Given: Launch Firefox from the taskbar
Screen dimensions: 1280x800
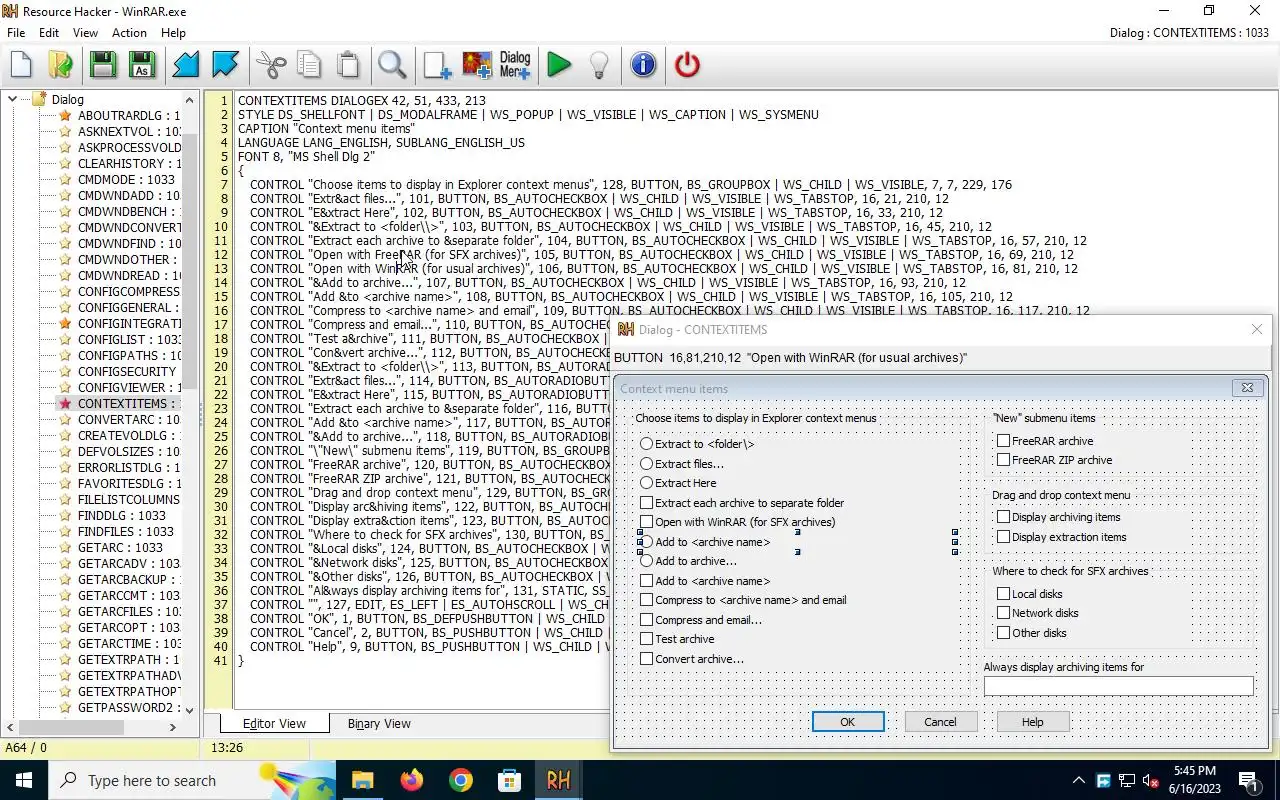Looking at the screenshot, I should tap(411, 780).
